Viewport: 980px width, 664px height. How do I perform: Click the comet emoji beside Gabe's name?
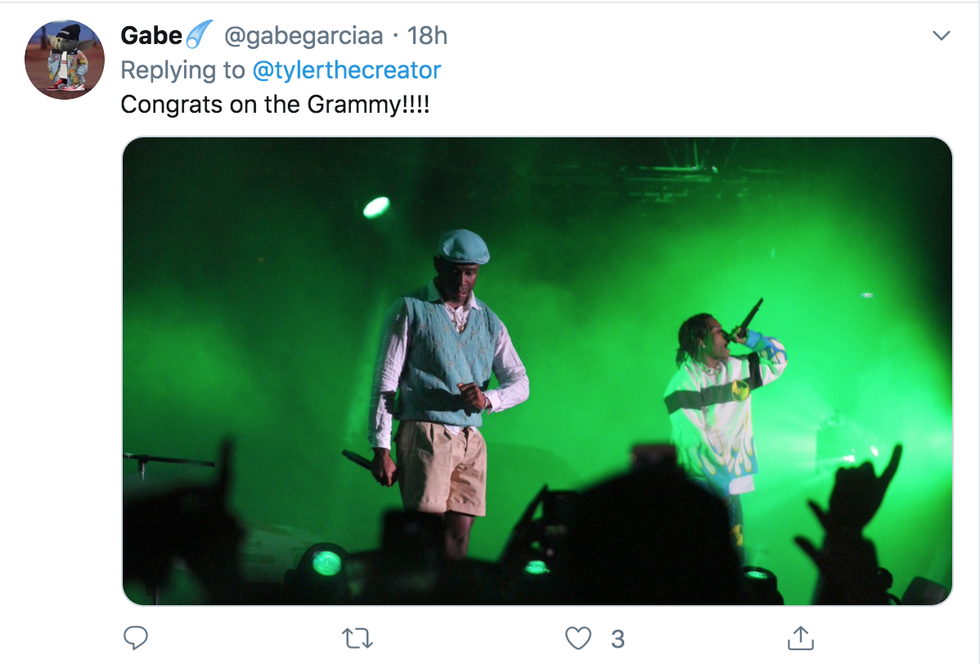tap(199, 36)
